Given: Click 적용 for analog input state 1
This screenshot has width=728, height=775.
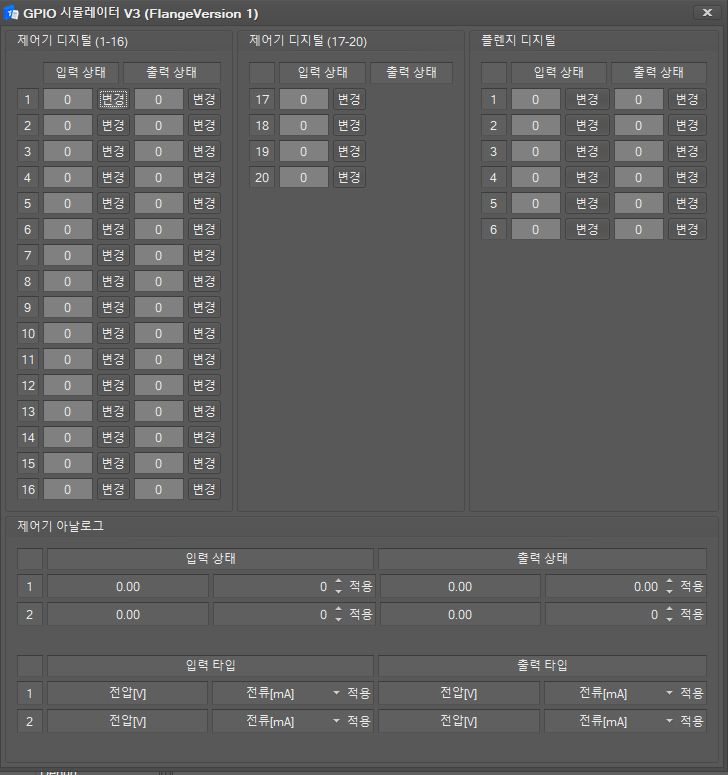Looking at the screenshot, I should (360, 587).
